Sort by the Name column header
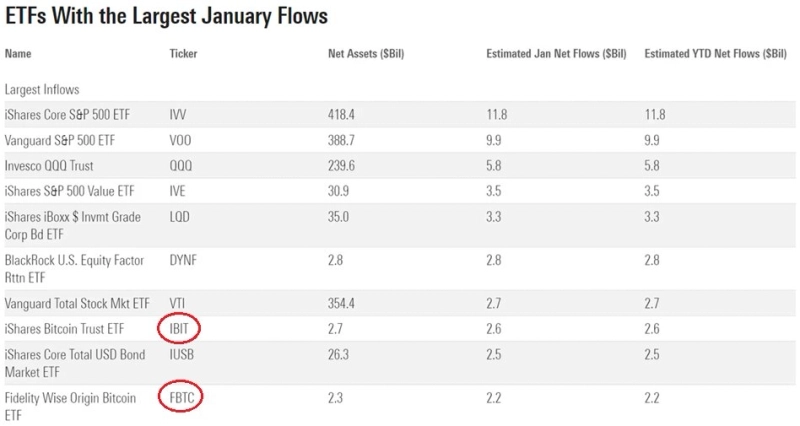The image size is (800, 426). pos(18,52)
